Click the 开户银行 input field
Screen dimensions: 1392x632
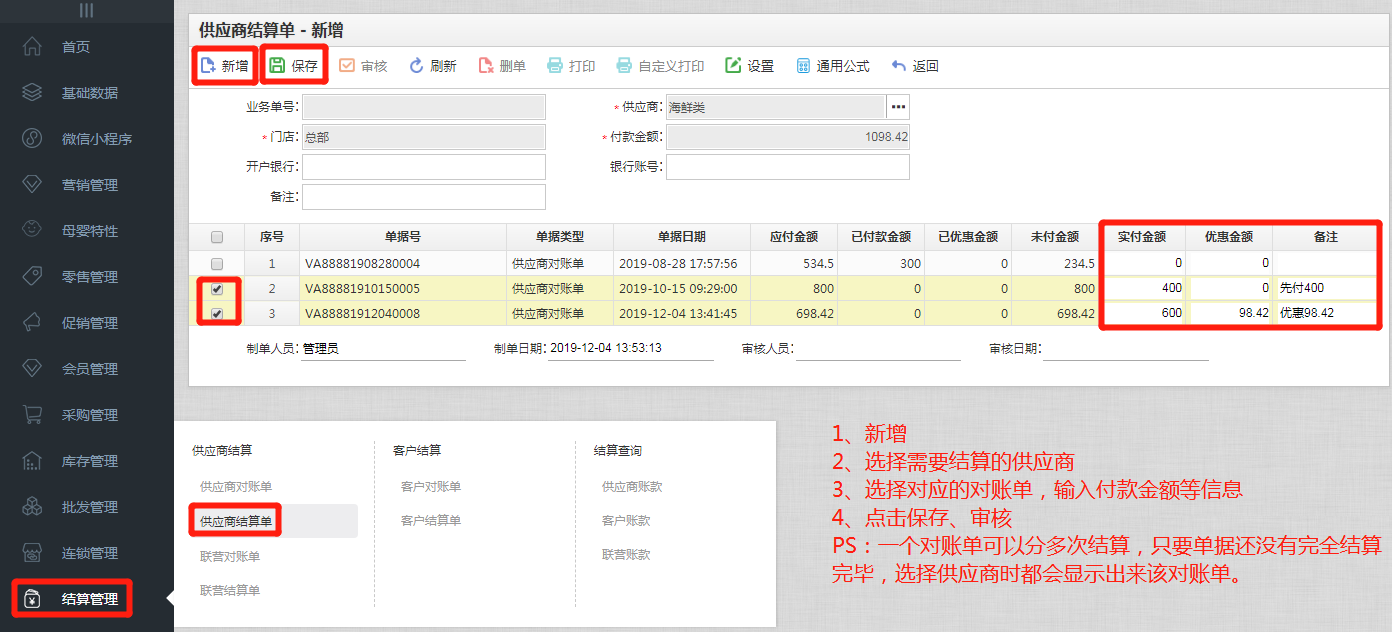coord(424,167)
